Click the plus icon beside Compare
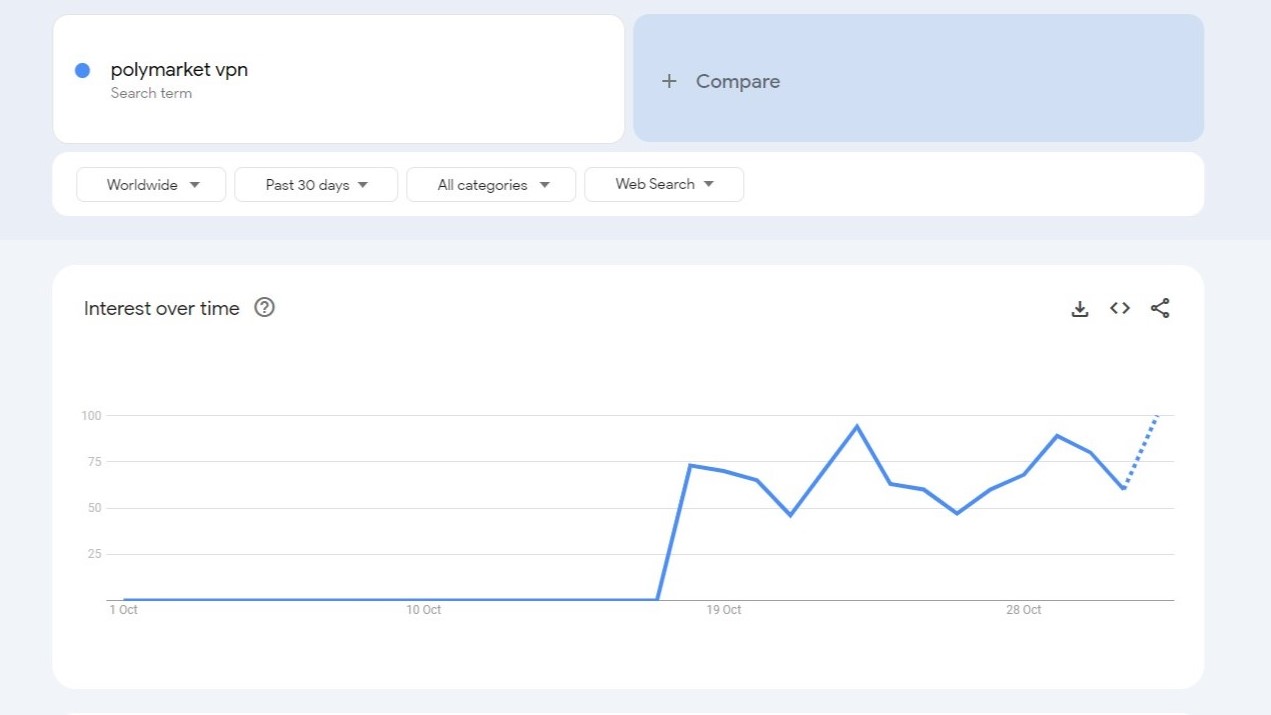The width and height of the screenshot is (1271, 715). click(669, 81)
